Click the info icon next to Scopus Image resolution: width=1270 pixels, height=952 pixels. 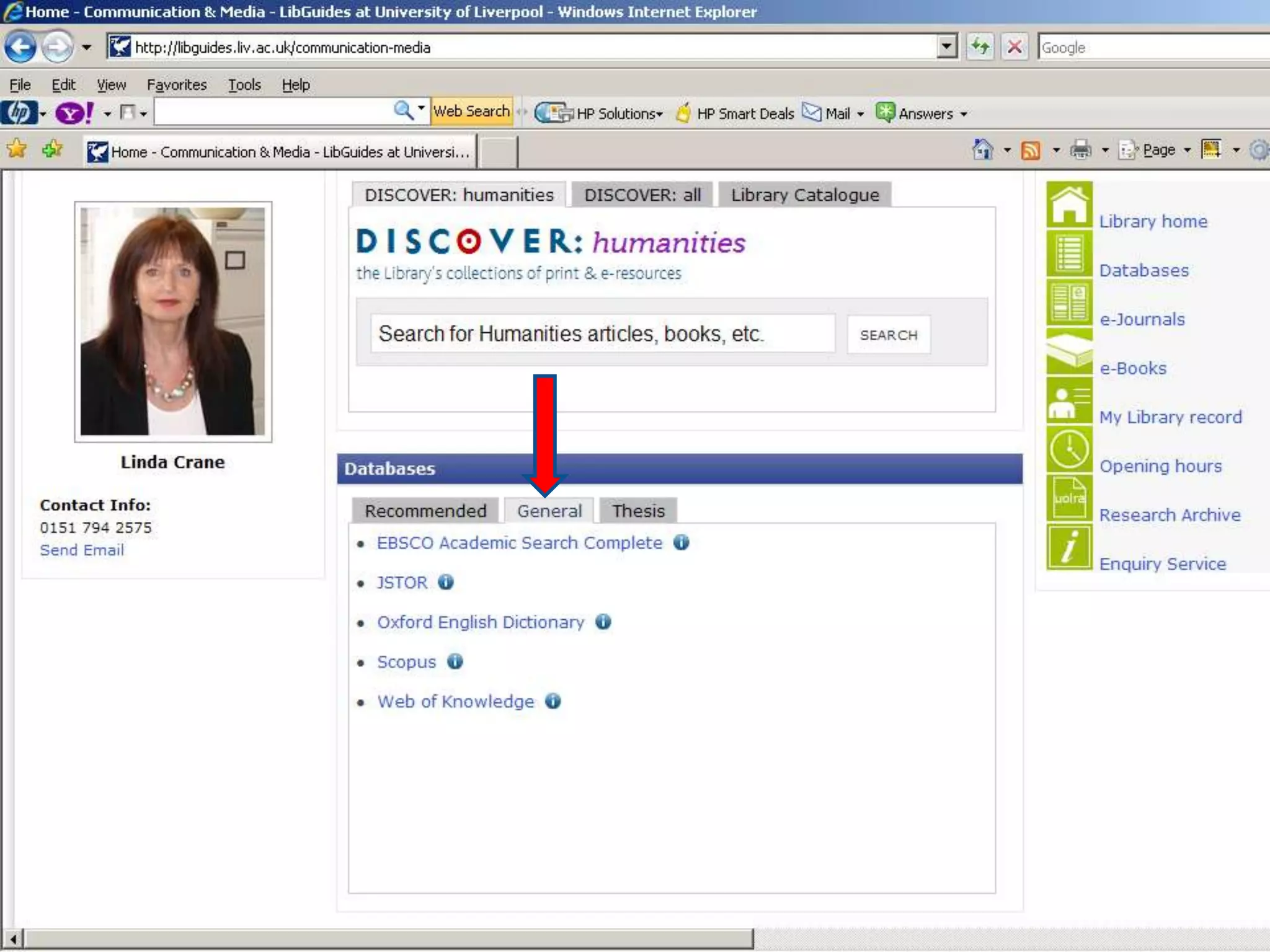(x=455, y=661)
